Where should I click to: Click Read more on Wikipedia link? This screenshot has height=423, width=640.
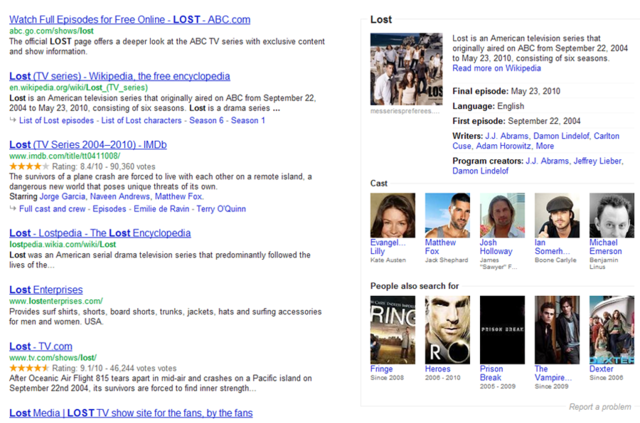click(496, 69)
